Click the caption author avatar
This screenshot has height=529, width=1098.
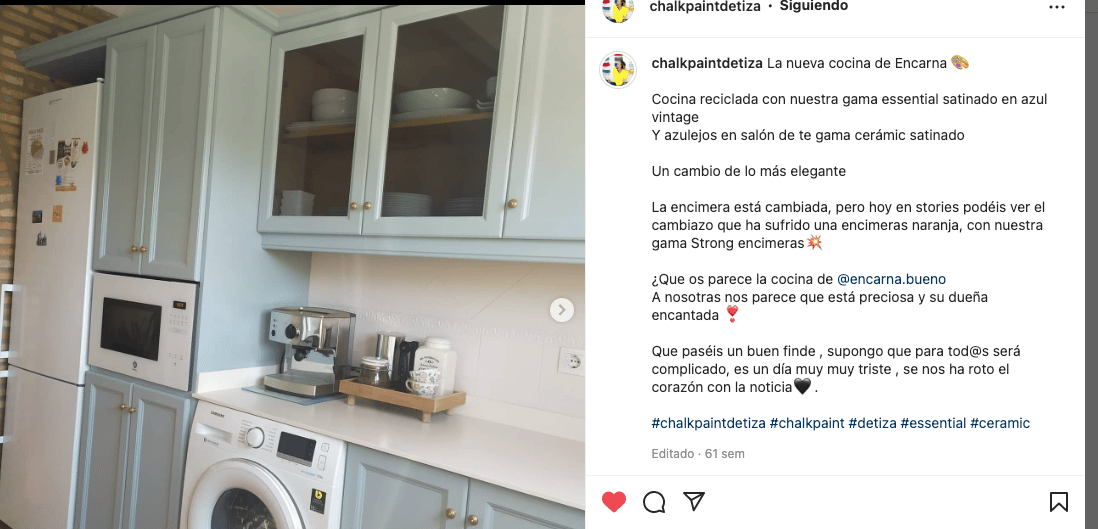click(x=618, y=69)
